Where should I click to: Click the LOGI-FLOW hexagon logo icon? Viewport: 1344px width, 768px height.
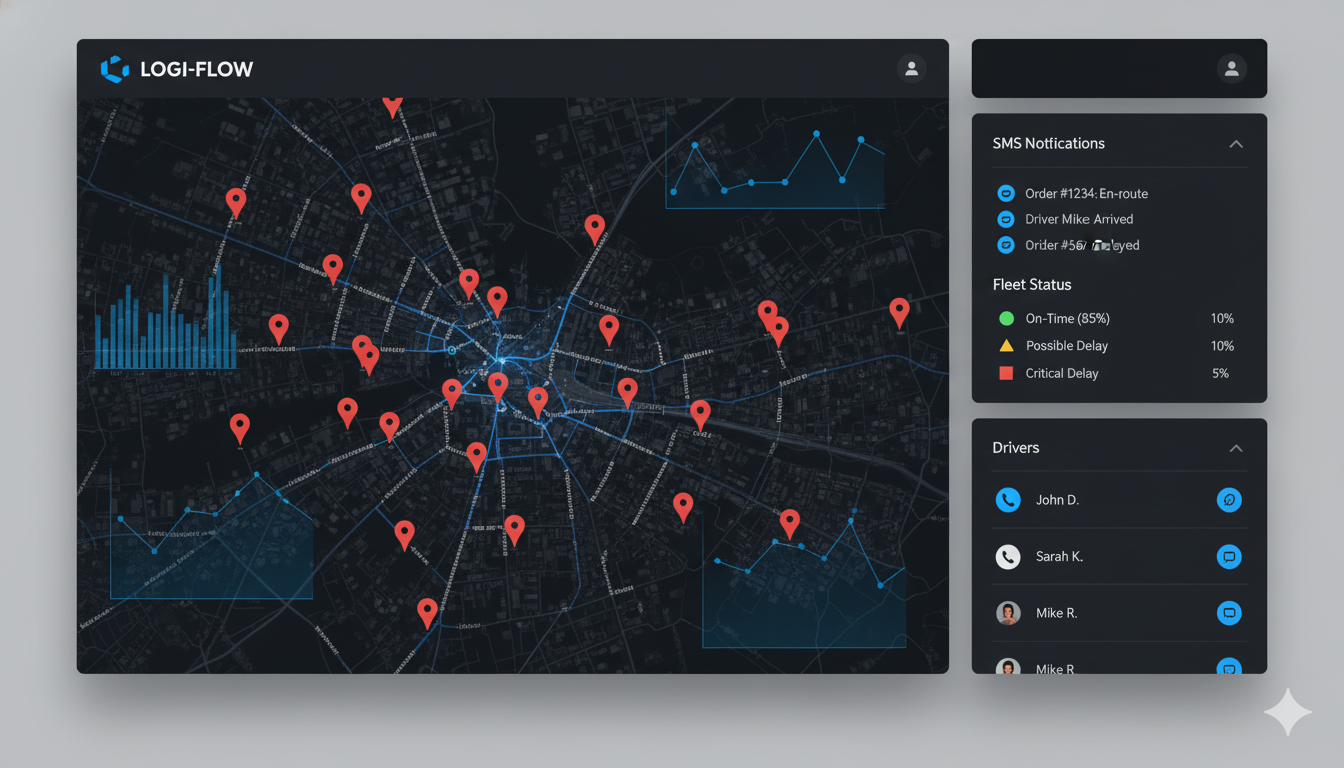tap(113, 69)
